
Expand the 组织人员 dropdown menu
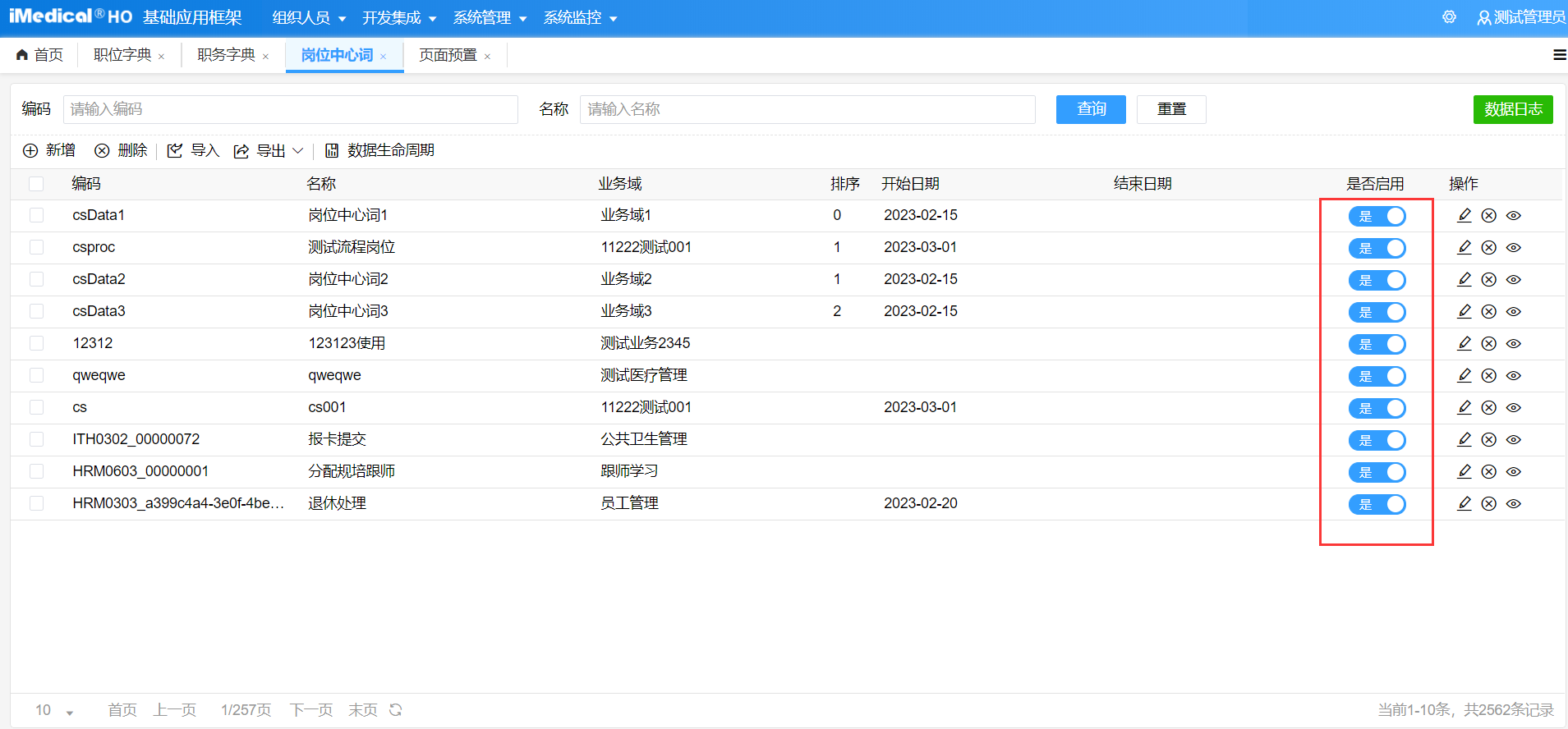coord(309,17)
